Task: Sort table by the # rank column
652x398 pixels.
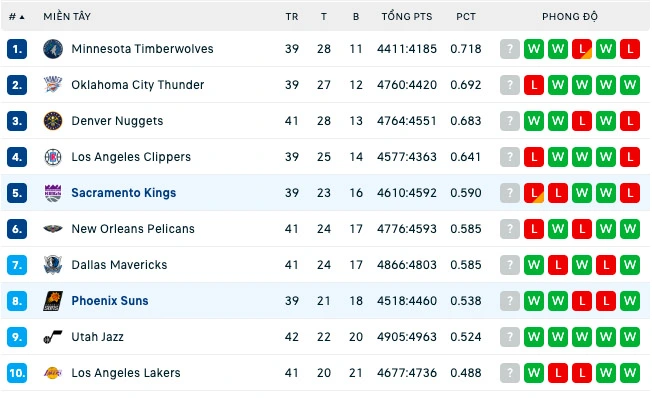Action: 17,17
